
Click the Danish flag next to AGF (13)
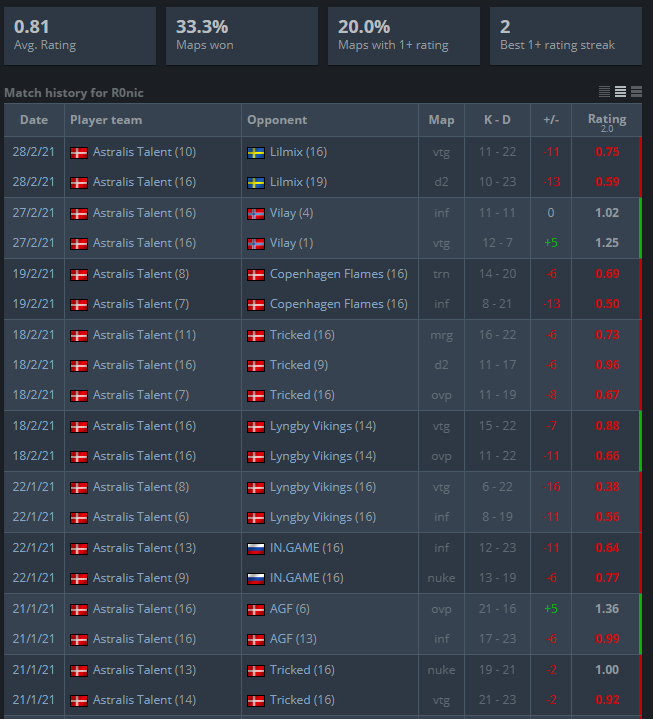(x=256, y=640)
